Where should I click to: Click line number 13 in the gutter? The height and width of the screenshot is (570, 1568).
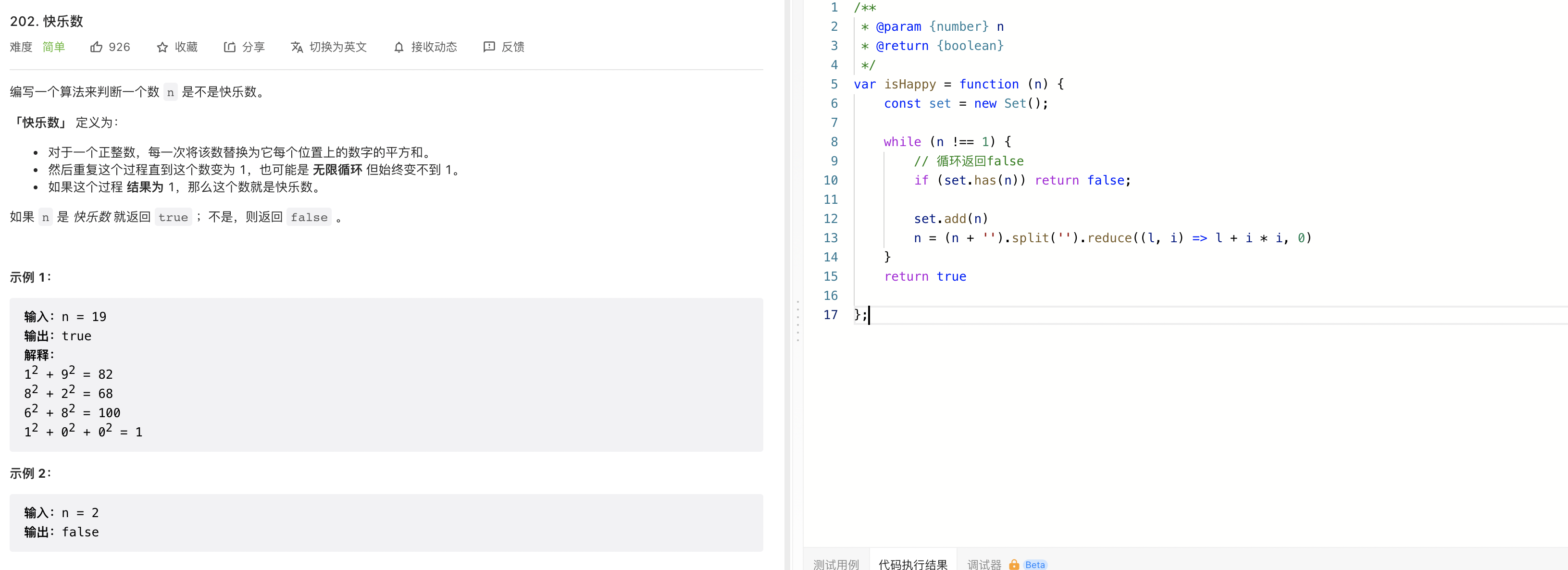830,238
